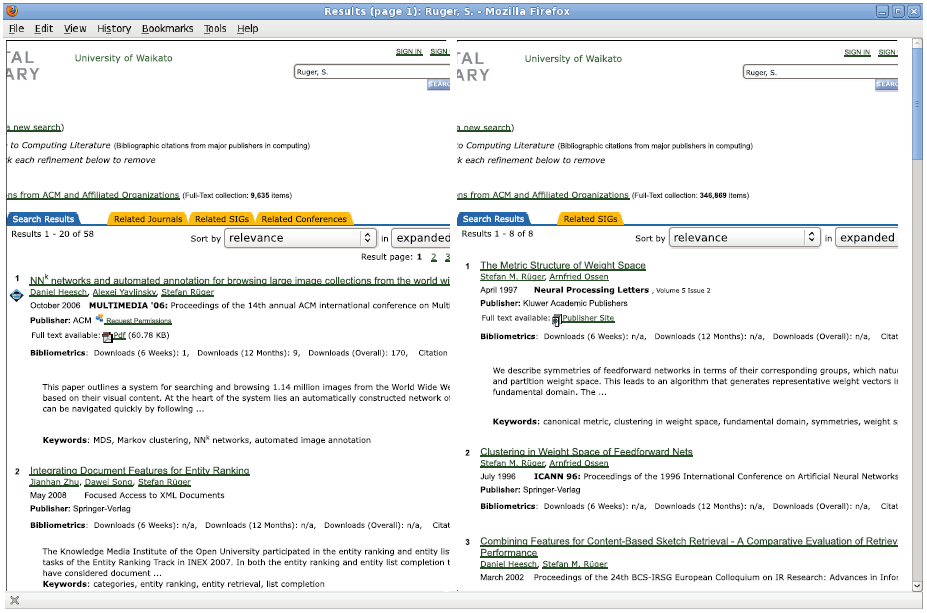Open The Metric Structure of Weight Space
The image size is (927, 613).
coord(563,265)
